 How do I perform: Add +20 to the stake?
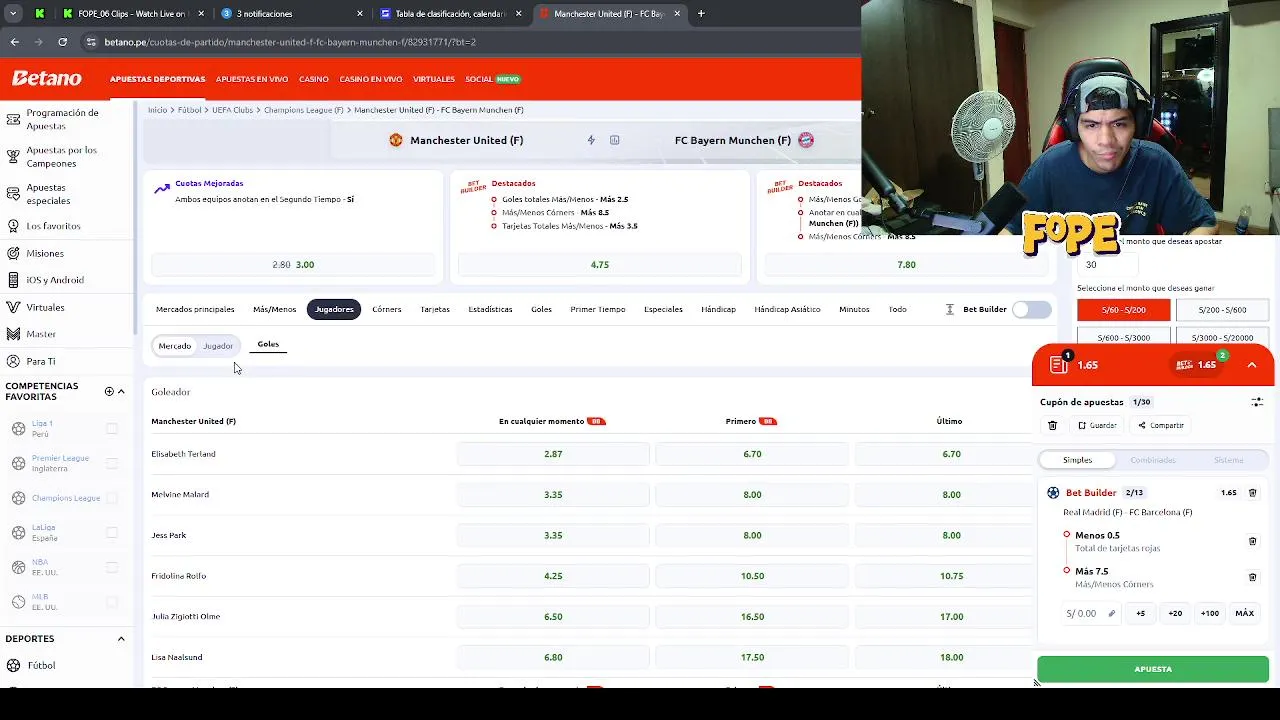[1175, 613]
